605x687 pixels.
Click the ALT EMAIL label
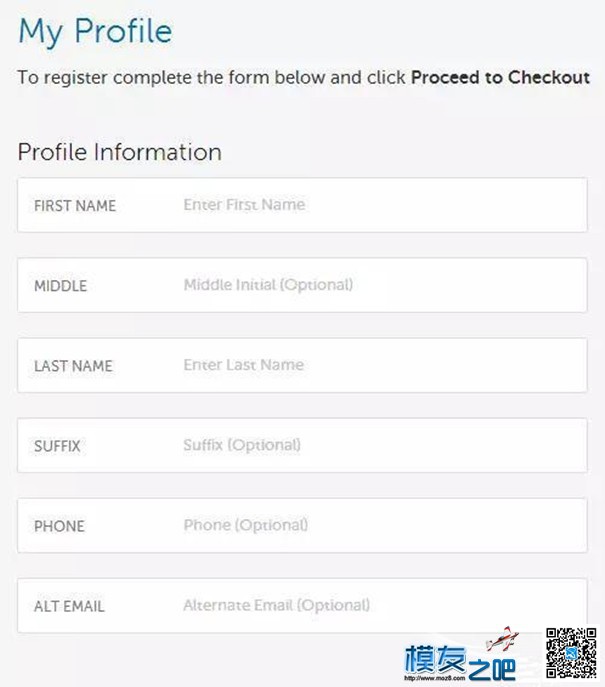point(69,606)
